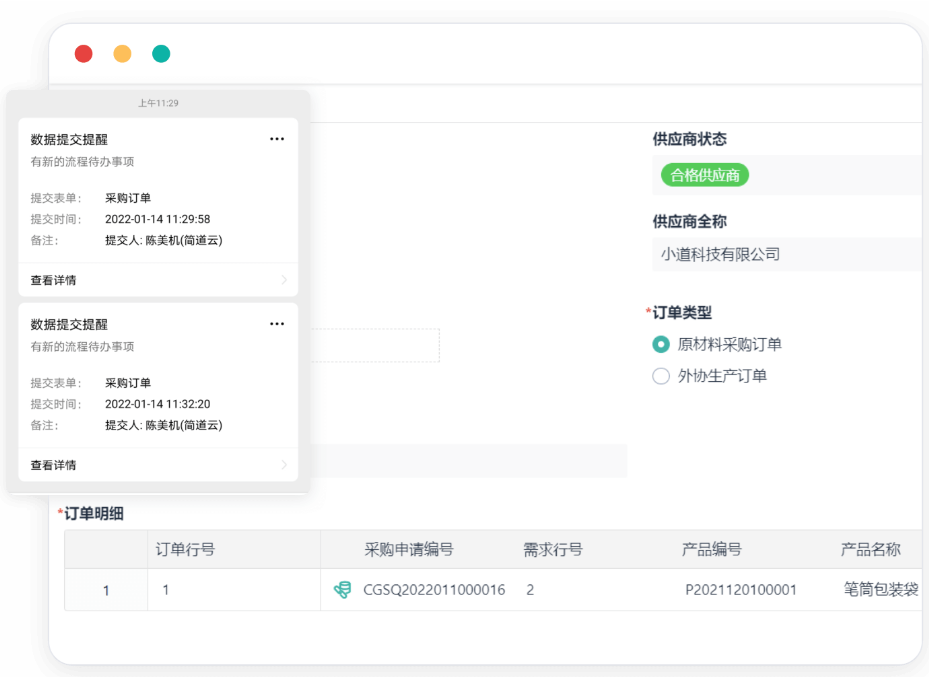Click the yellow window control dot
Viewport: 929px width, 677px height.
122,54
